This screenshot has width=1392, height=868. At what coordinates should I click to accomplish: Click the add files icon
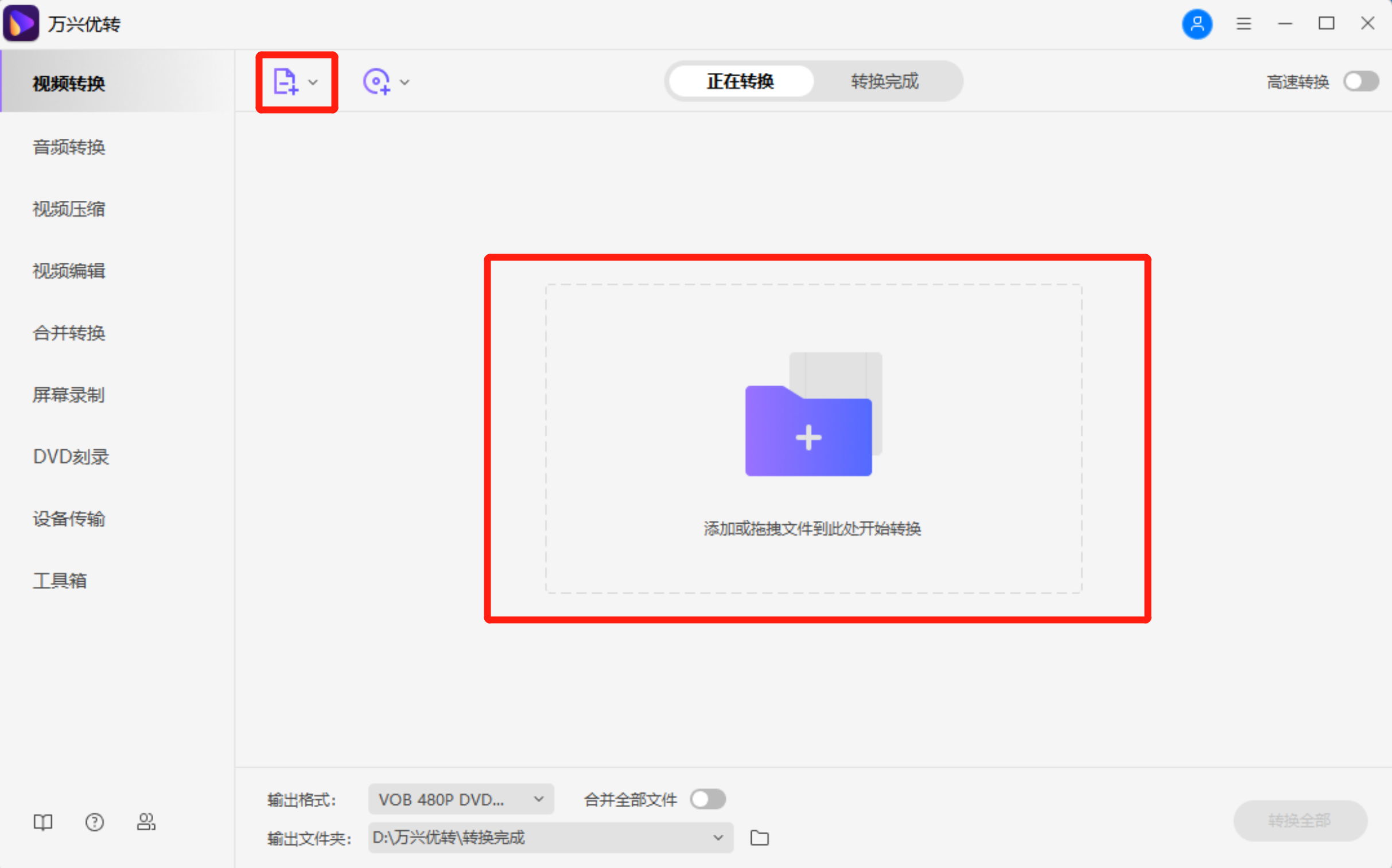(x=285, y=81)
